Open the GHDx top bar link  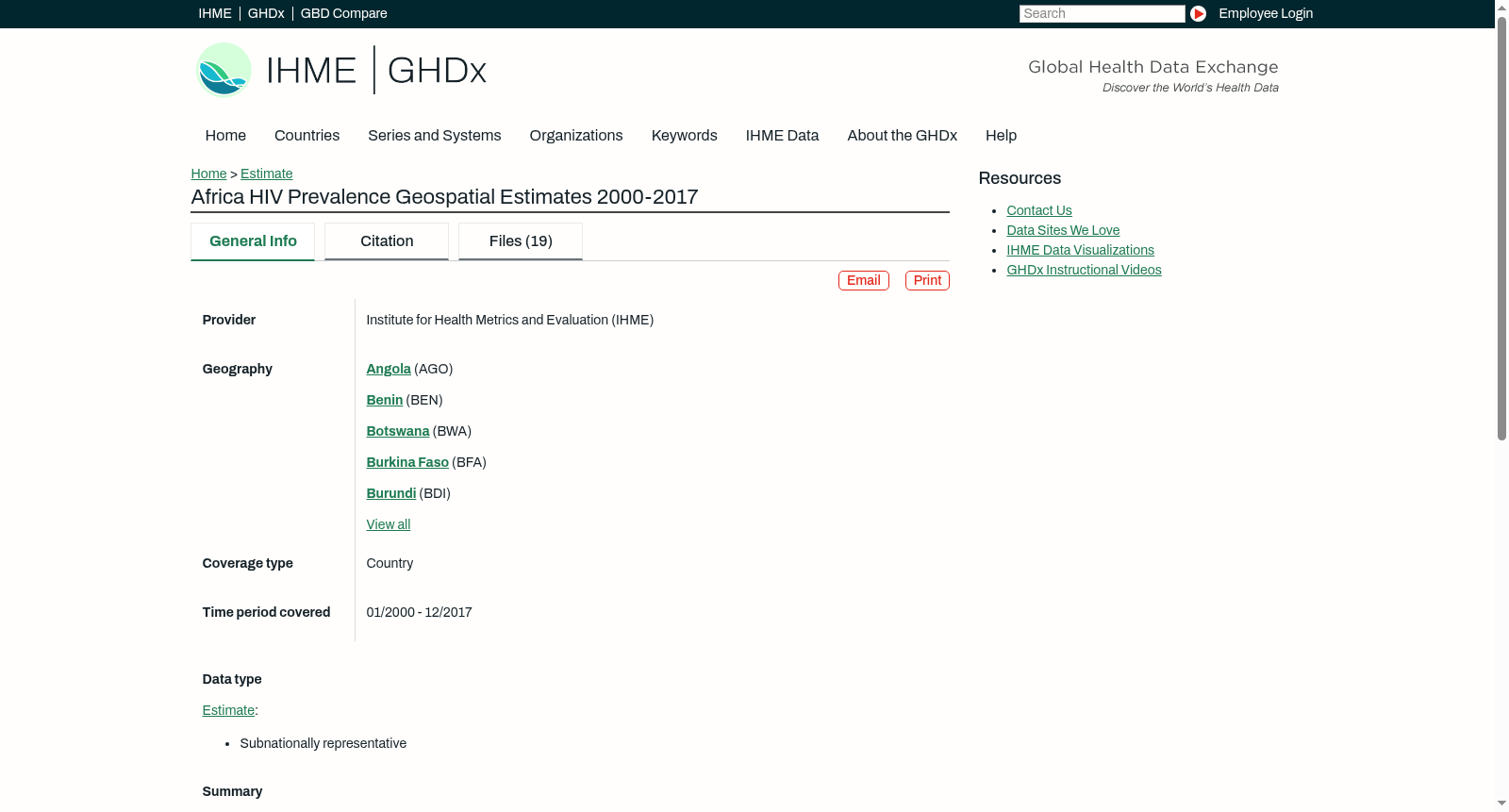click(266, 13)
